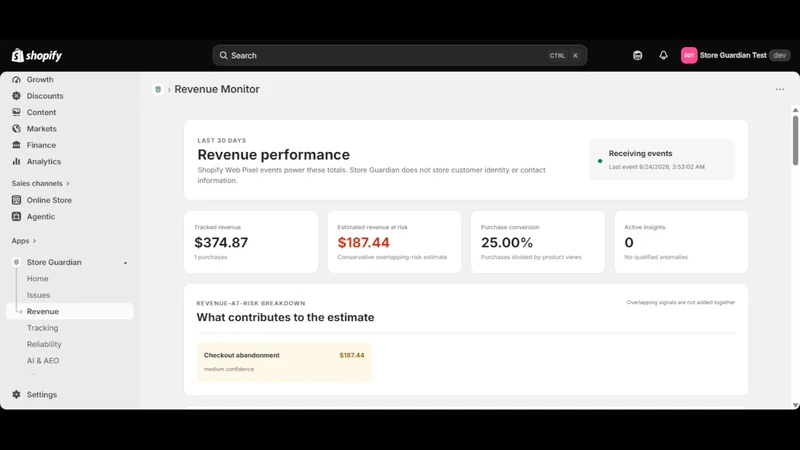Screen dimensions: 800x450
Task: Click the pin dot beside Store Guardian
Action: coord(126,263)
